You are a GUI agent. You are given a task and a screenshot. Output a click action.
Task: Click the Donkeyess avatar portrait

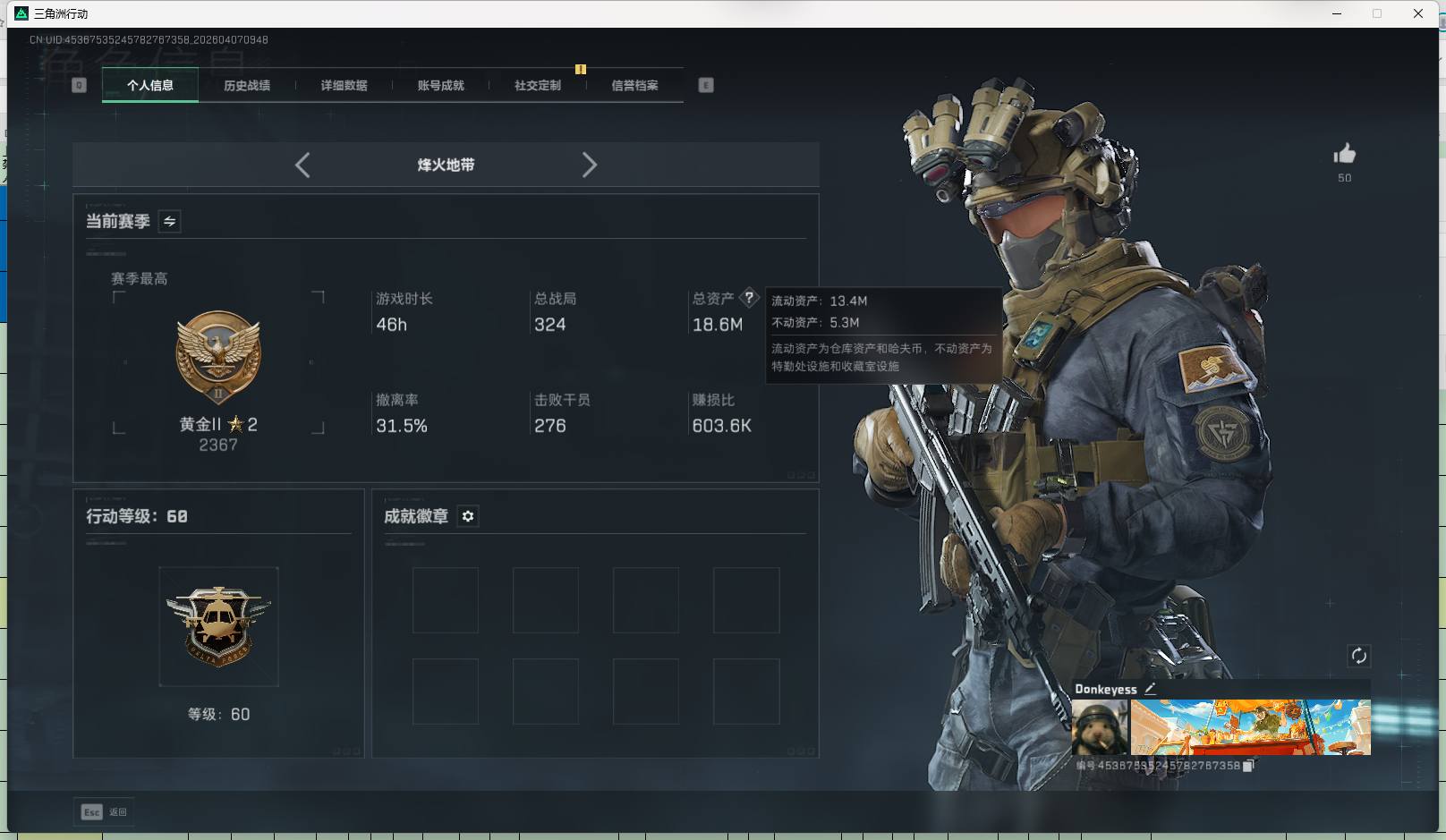(x=1098, y=726)
